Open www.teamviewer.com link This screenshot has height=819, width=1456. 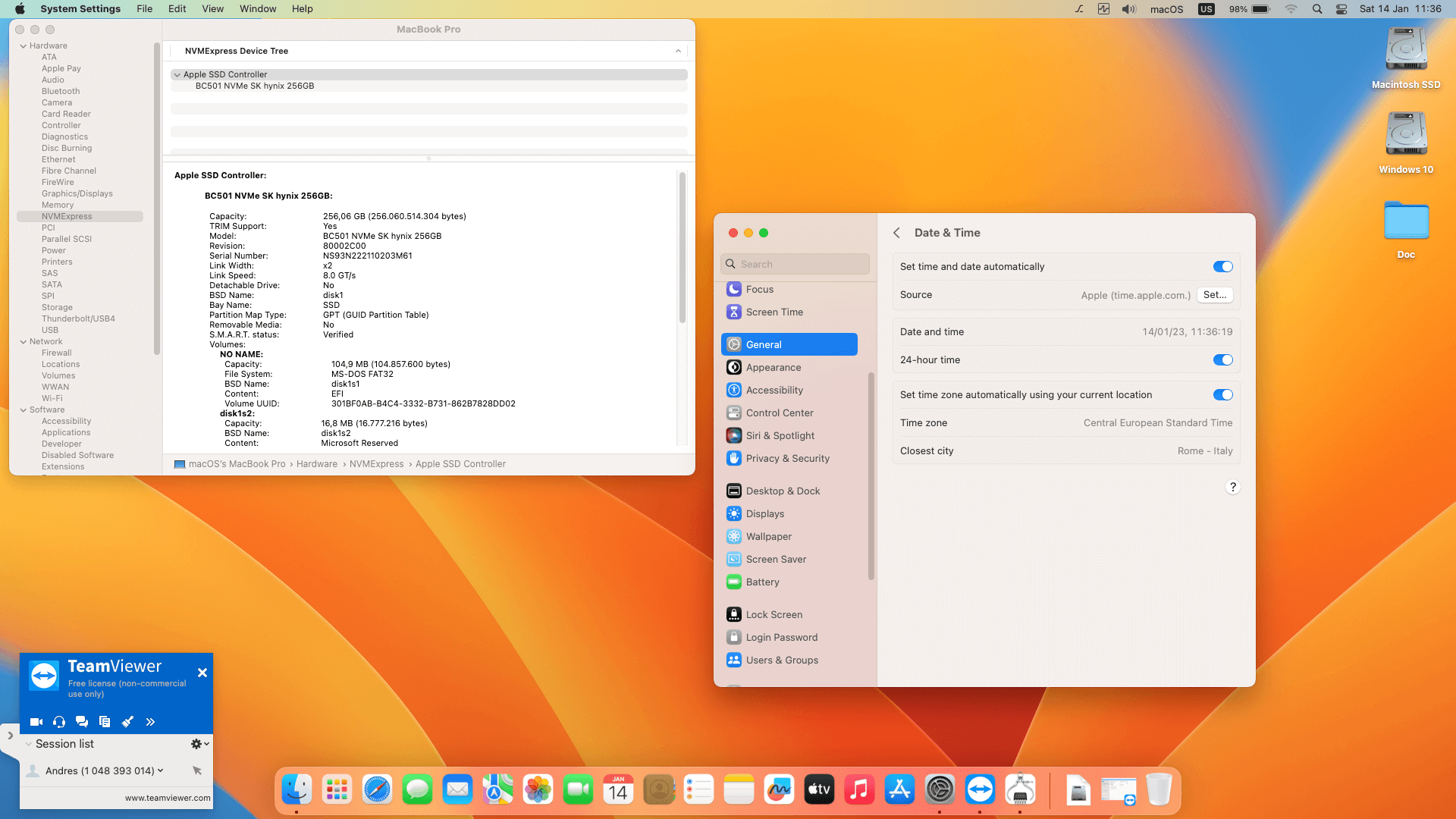coord(168,798)
